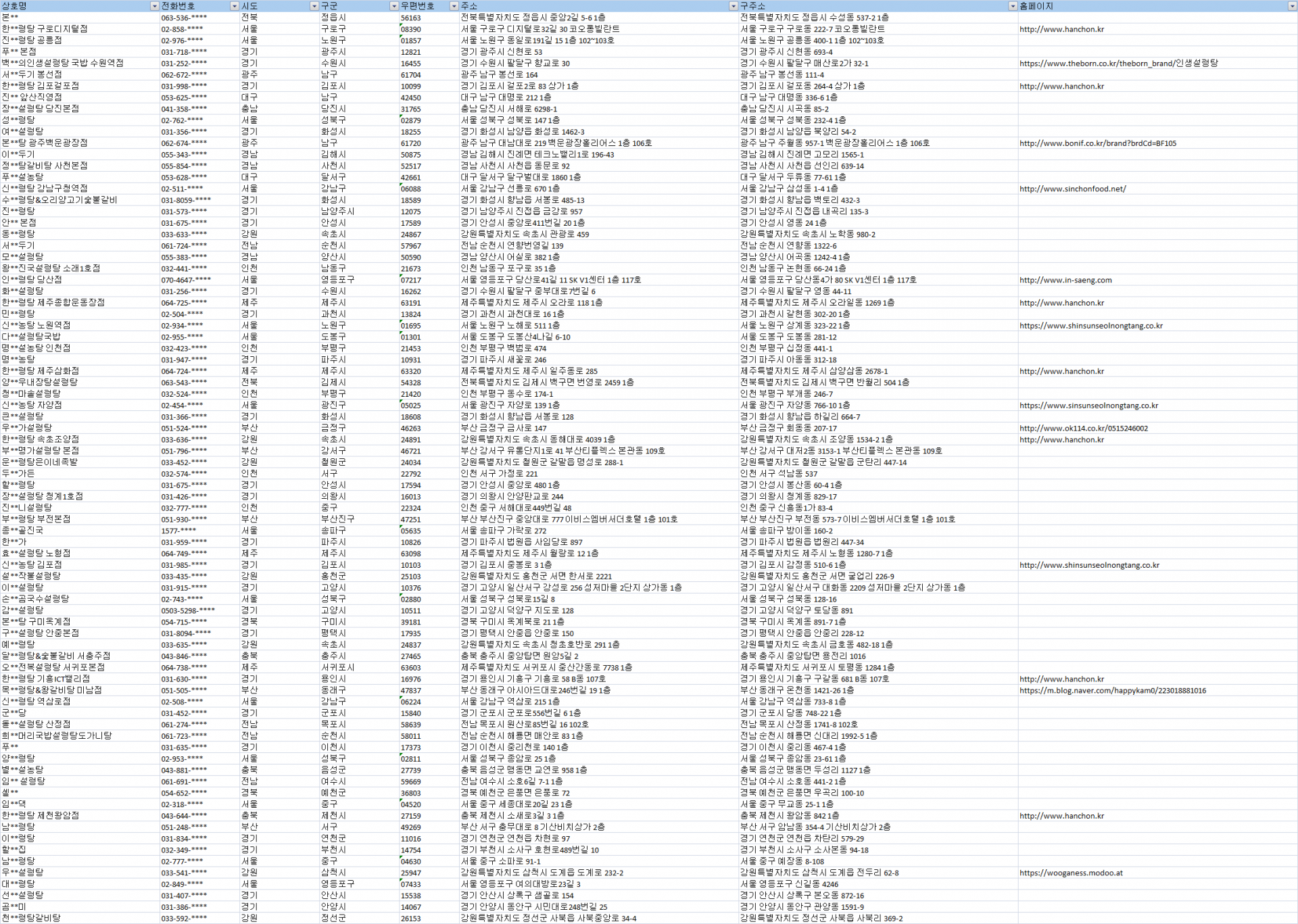Click the www.ok114.co.kr/0515246002 link
1298x924 pixels.
[x=1083, y=429]
